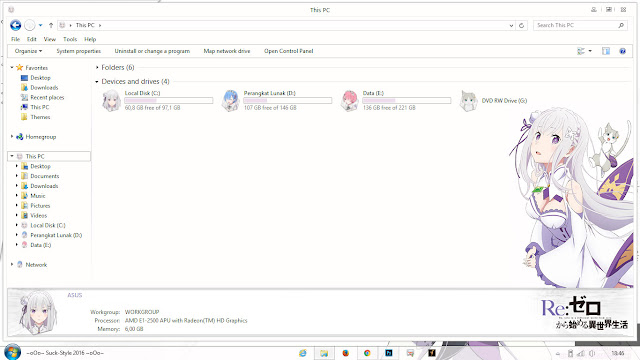Click the taskbar clock showing 18:46
This screenshot has height=360, width=640.
coord(618,353)
